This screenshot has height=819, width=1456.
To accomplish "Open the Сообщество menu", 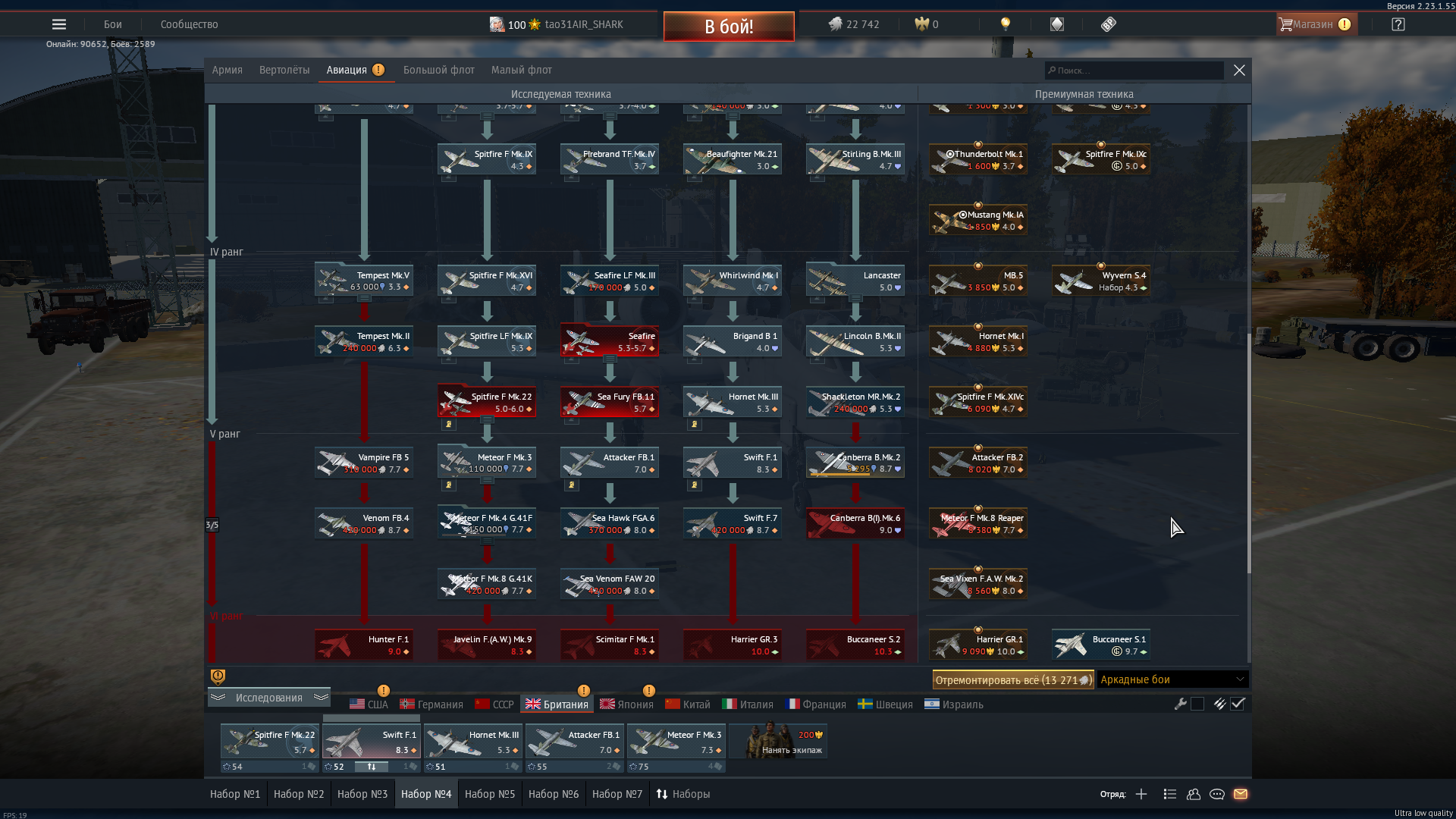I will click(190, 24).
